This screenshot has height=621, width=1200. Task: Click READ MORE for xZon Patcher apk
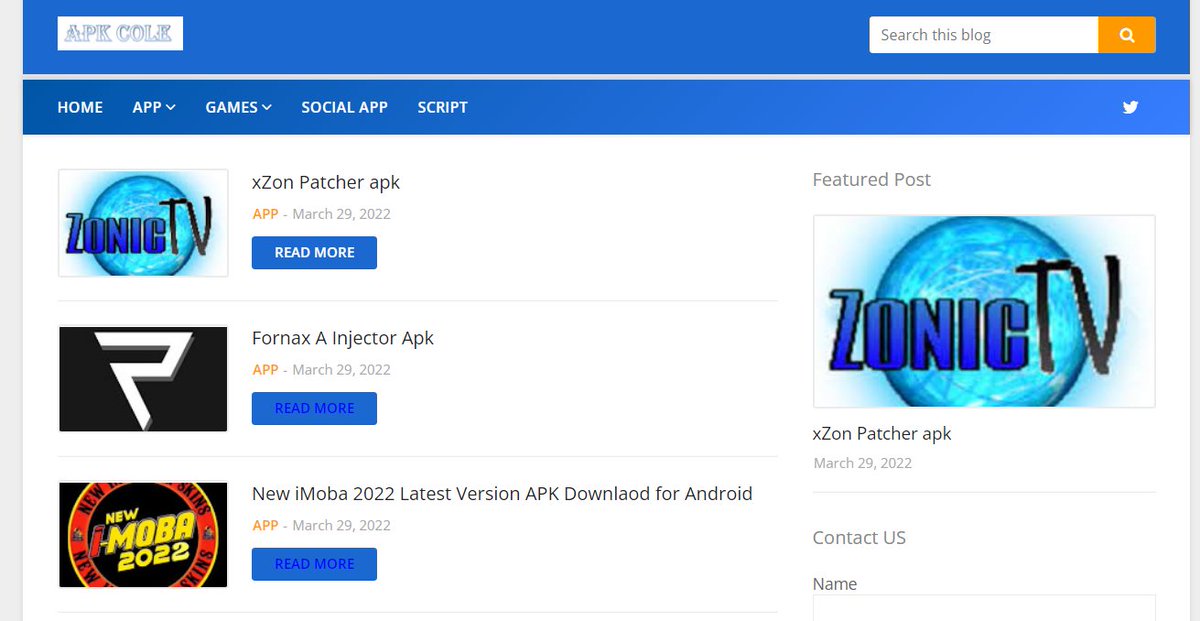[314, 253]
